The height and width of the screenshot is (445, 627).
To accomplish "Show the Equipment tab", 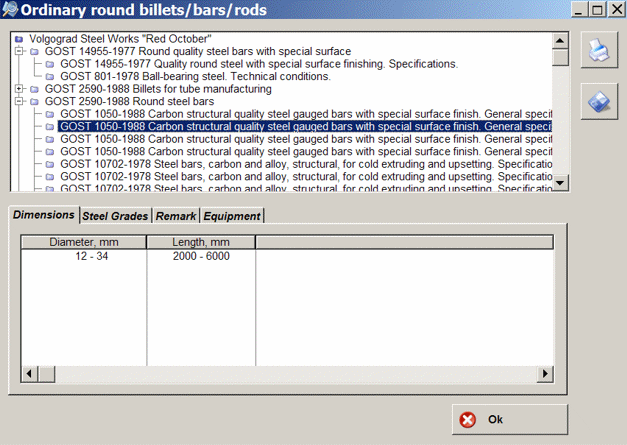I will click(232, 216).
